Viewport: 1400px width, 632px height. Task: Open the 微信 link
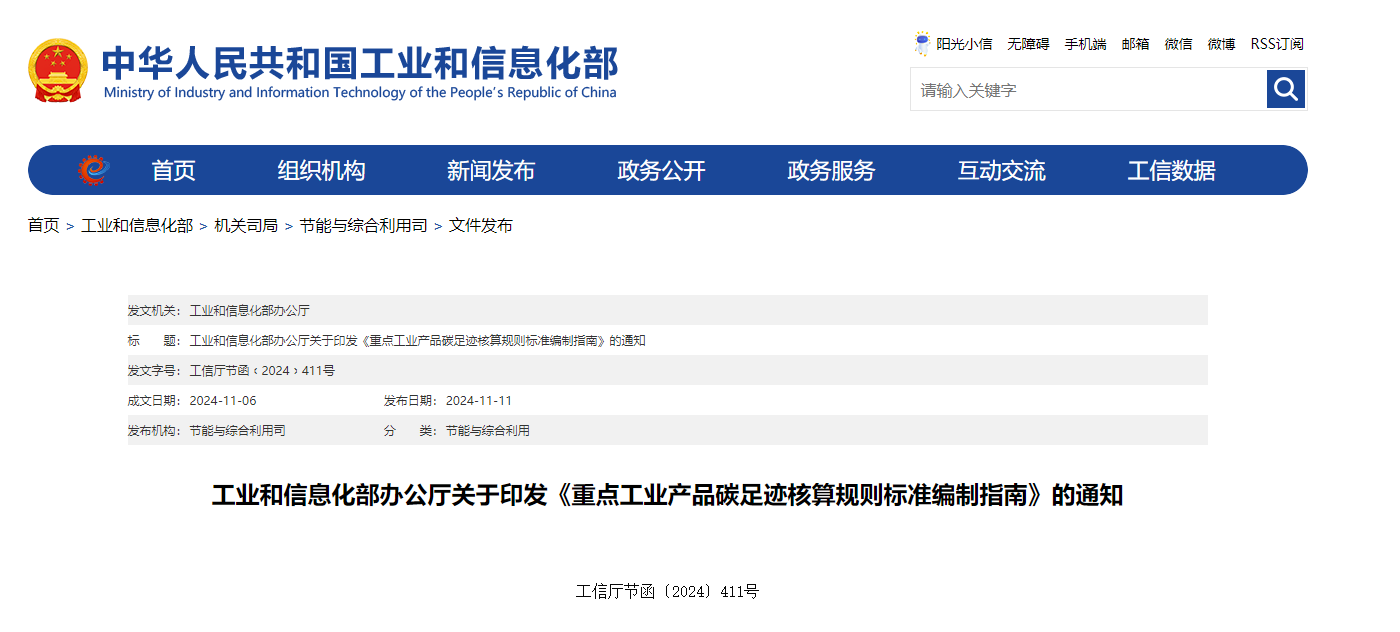pyautogui.click(x=1178, y=44)
